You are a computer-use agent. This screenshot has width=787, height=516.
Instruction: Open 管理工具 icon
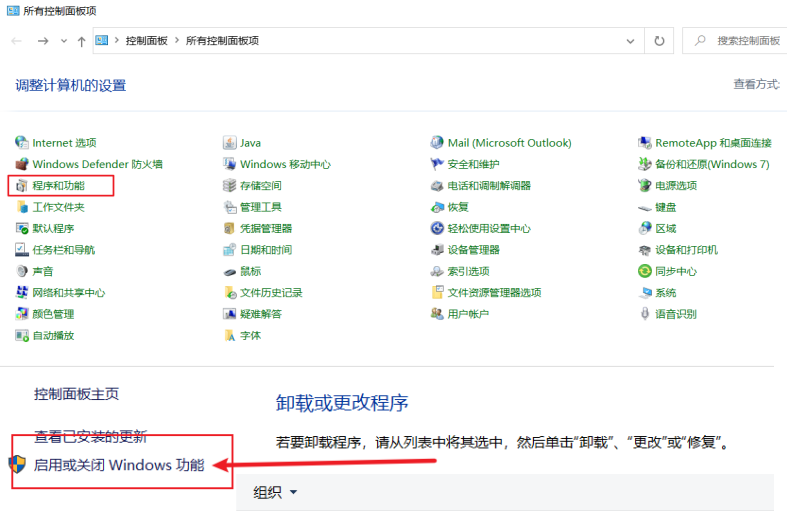[229, 207]
